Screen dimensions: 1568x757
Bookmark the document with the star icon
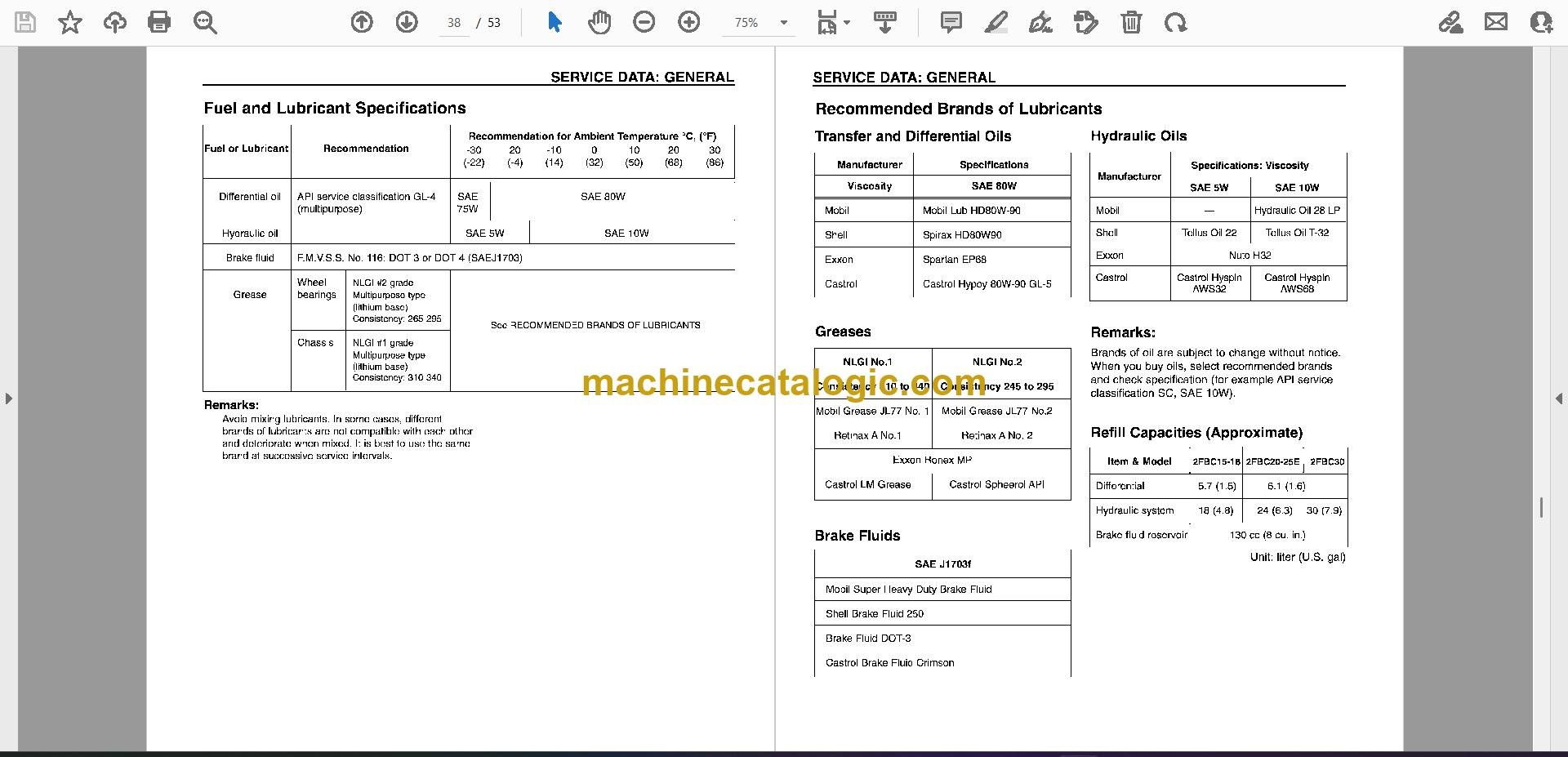[70, 23]
